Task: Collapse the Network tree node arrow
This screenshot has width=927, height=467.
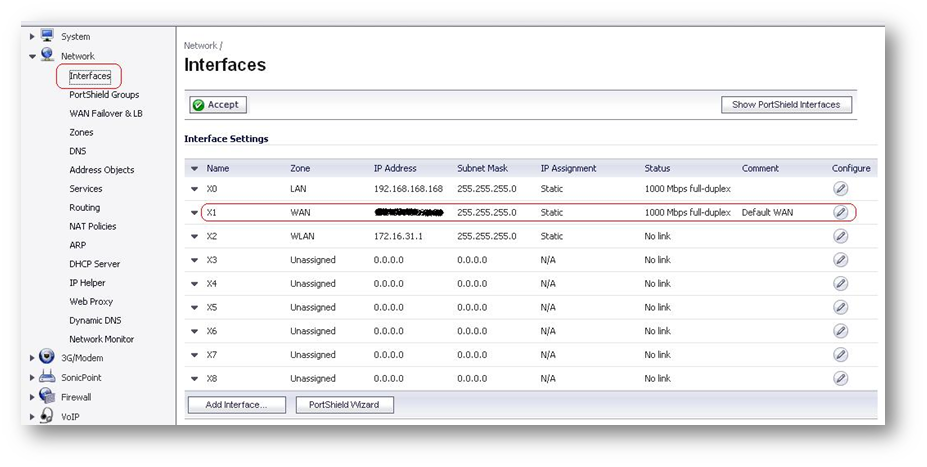Action: [32, 57]
